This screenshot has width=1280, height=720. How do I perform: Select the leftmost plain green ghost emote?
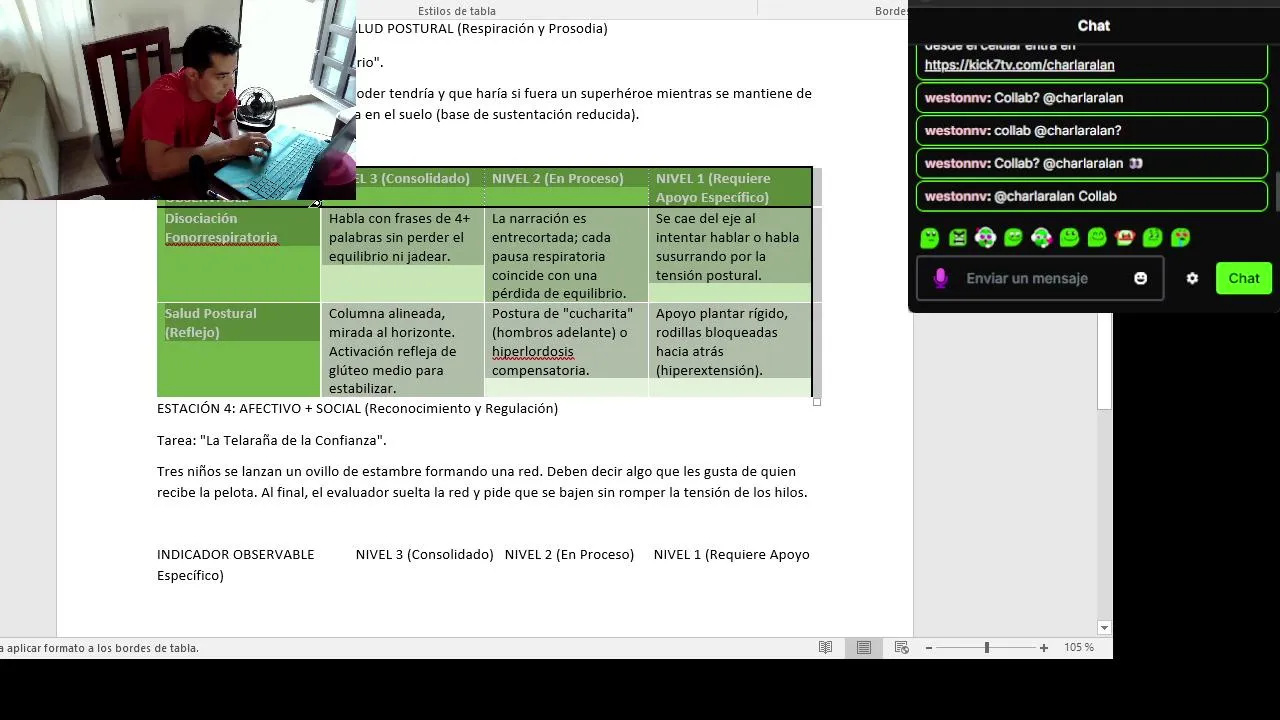pos(930,237)
